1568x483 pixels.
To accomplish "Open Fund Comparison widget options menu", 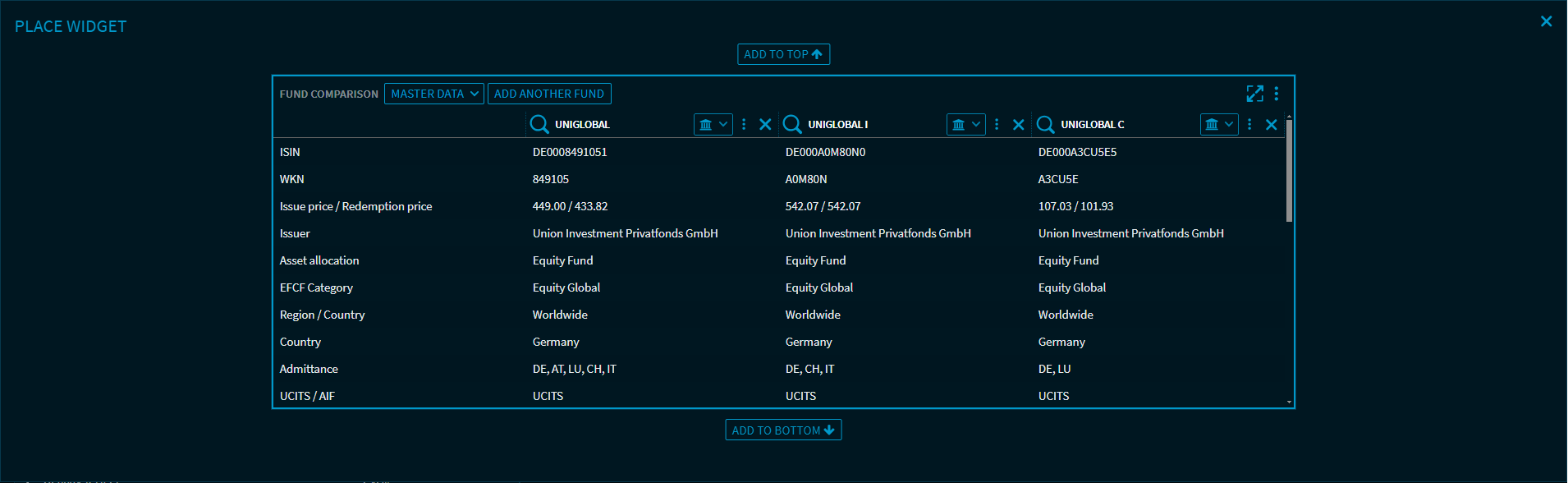I will (1276, 94).
